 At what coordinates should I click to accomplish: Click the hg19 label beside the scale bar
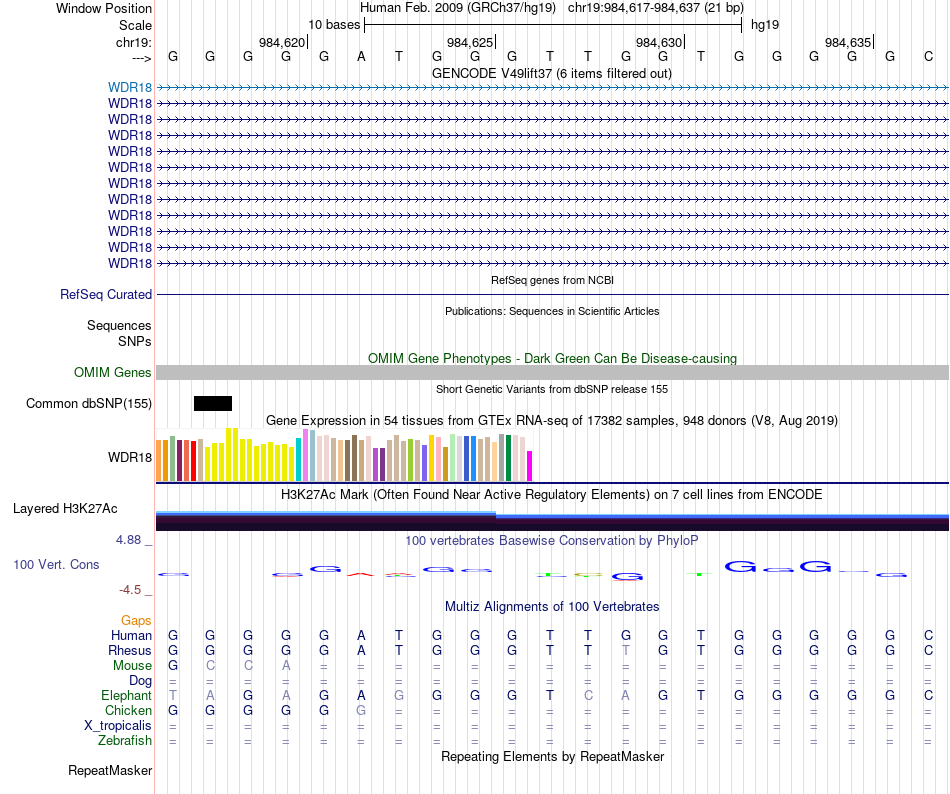[765, 25]
